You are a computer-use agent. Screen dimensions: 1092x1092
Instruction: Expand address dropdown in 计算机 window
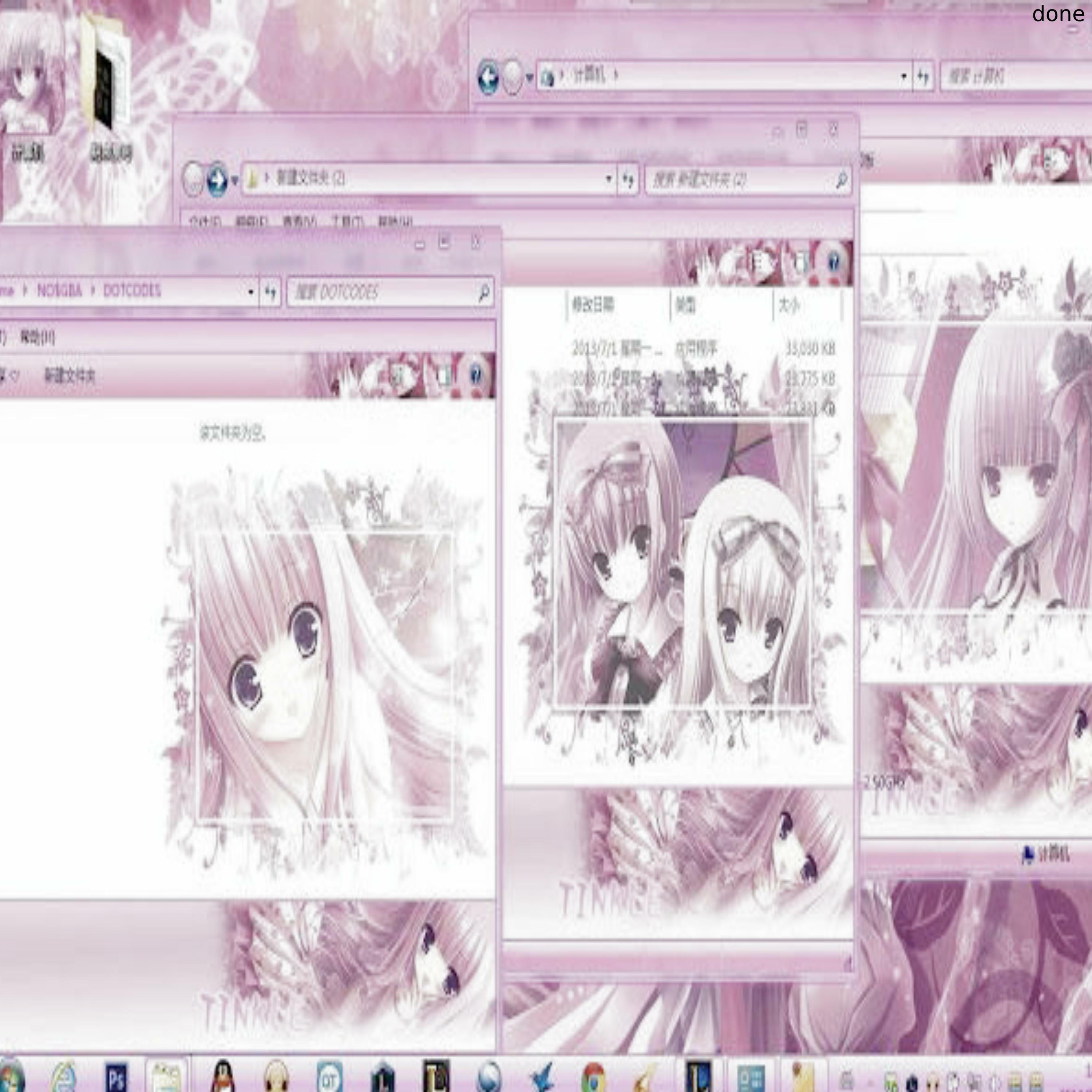[x=904, y=76]
